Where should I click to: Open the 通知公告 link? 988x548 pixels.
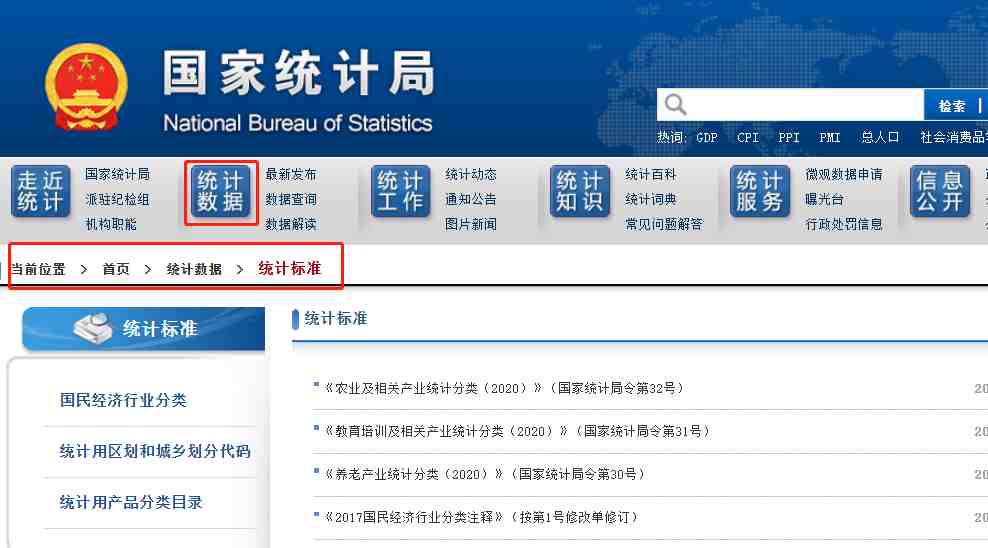(471, 199)
